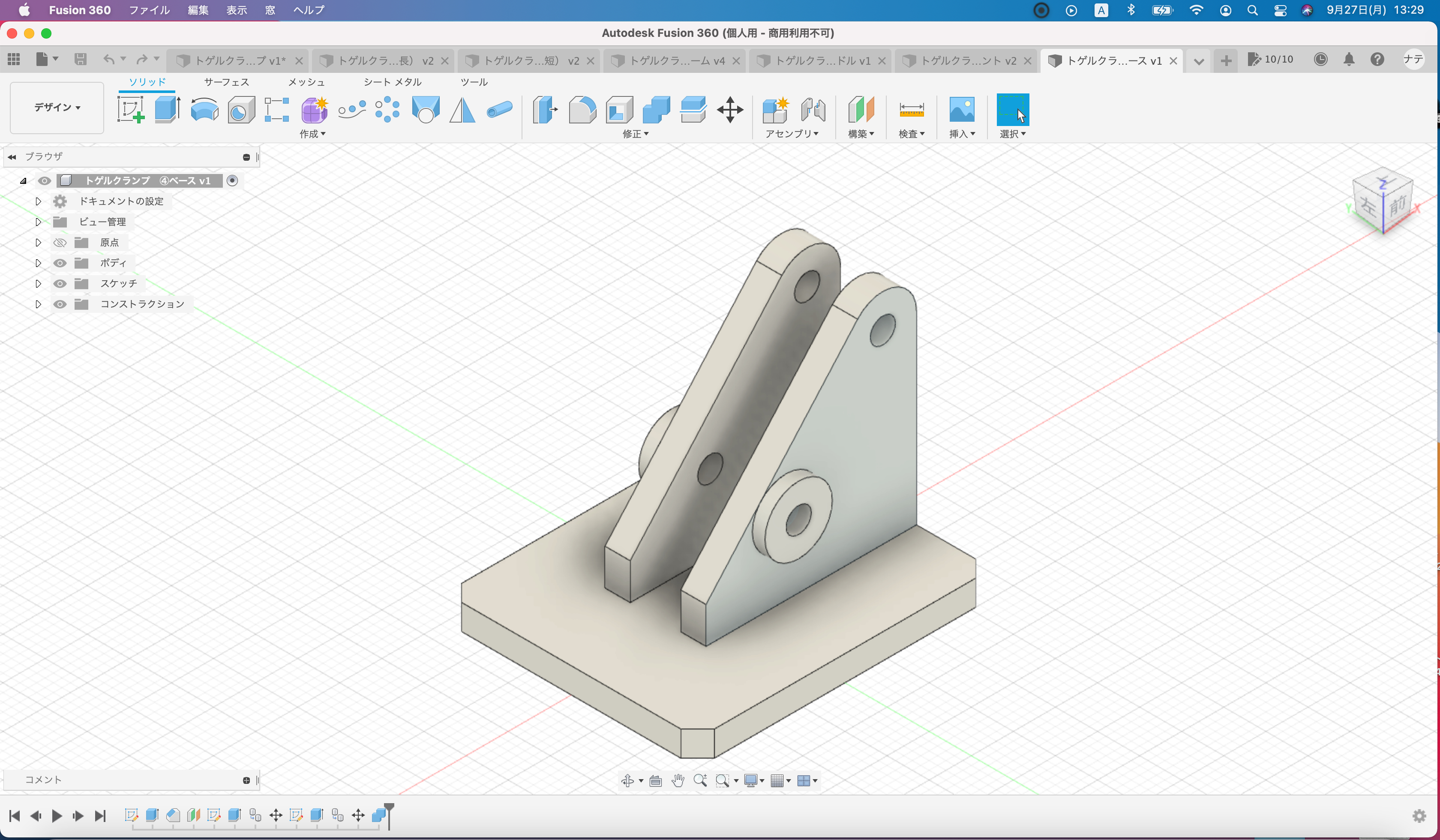The image size is (1440, 840).
Task: Select the Extrude tool icon
Action: point(168,109)
